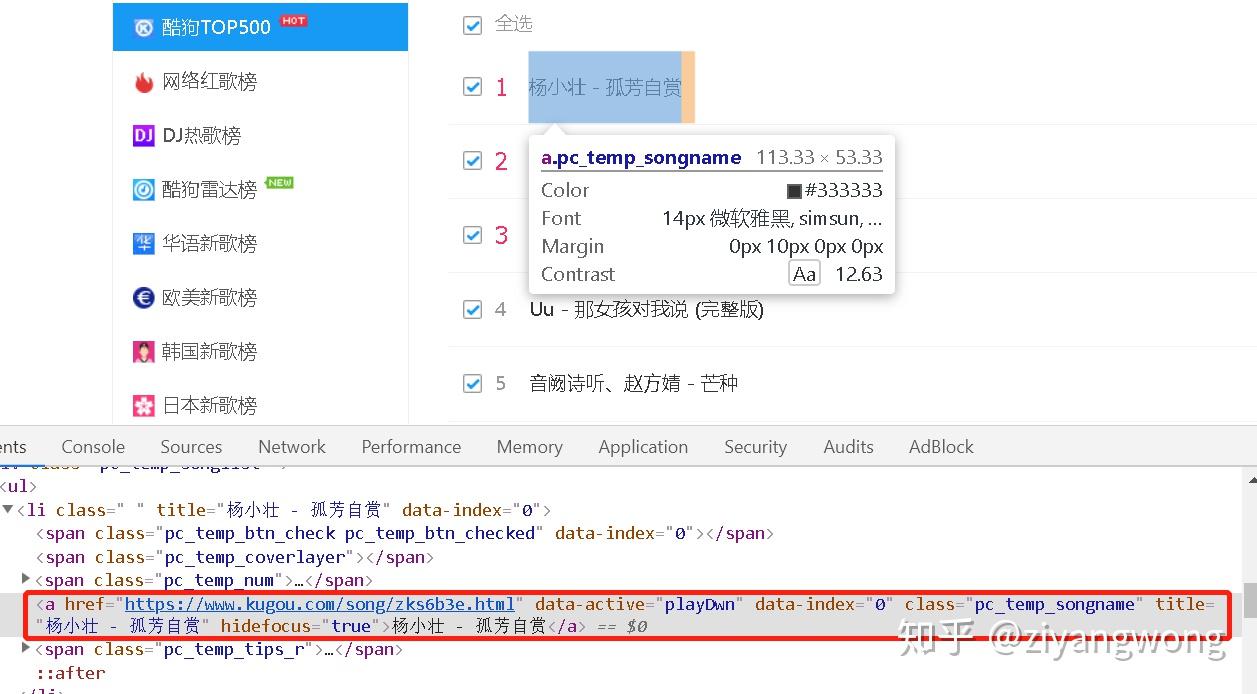
Task: Open the Network tab
Action: tap(292, 447)
